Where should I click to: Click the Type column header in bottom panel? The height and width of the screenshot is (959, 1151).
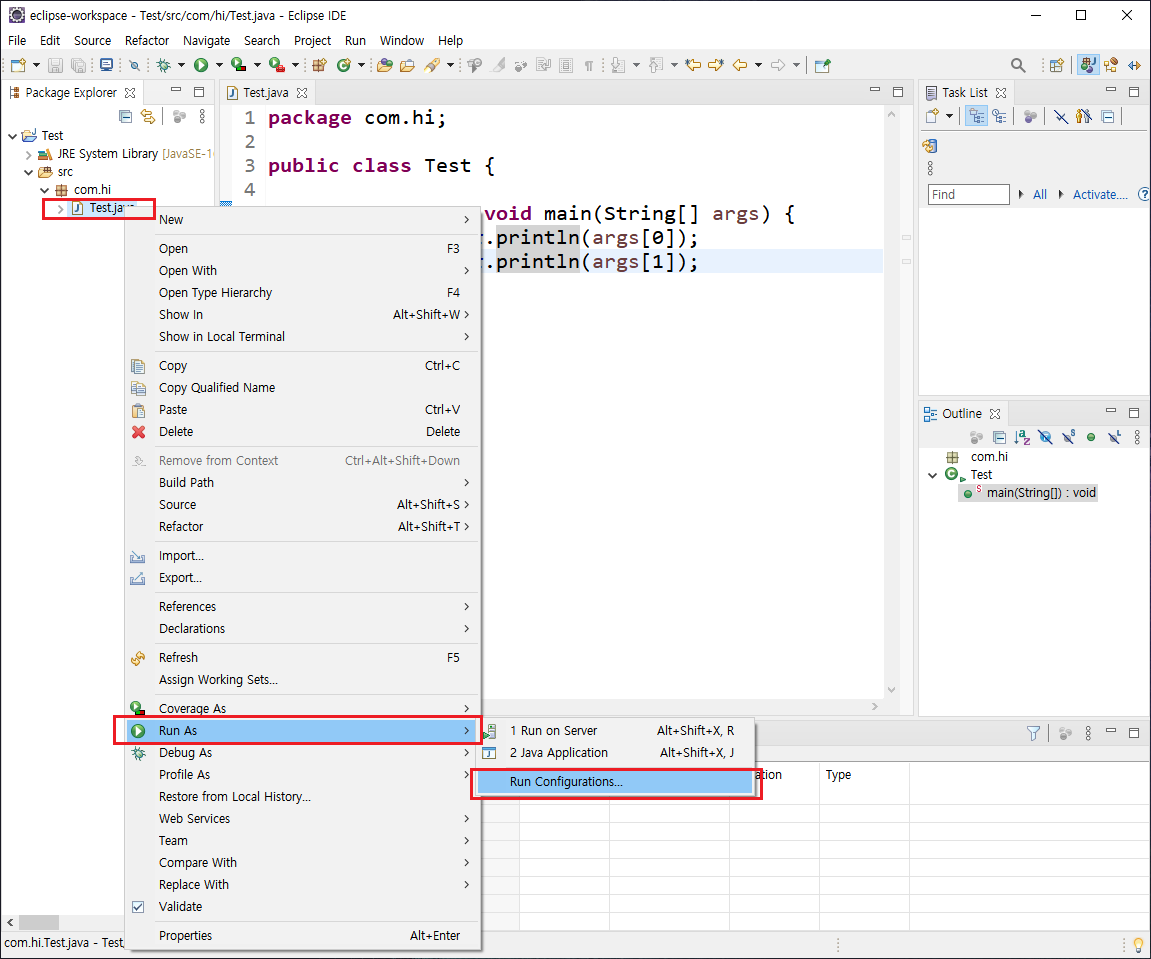click(864, 775)
